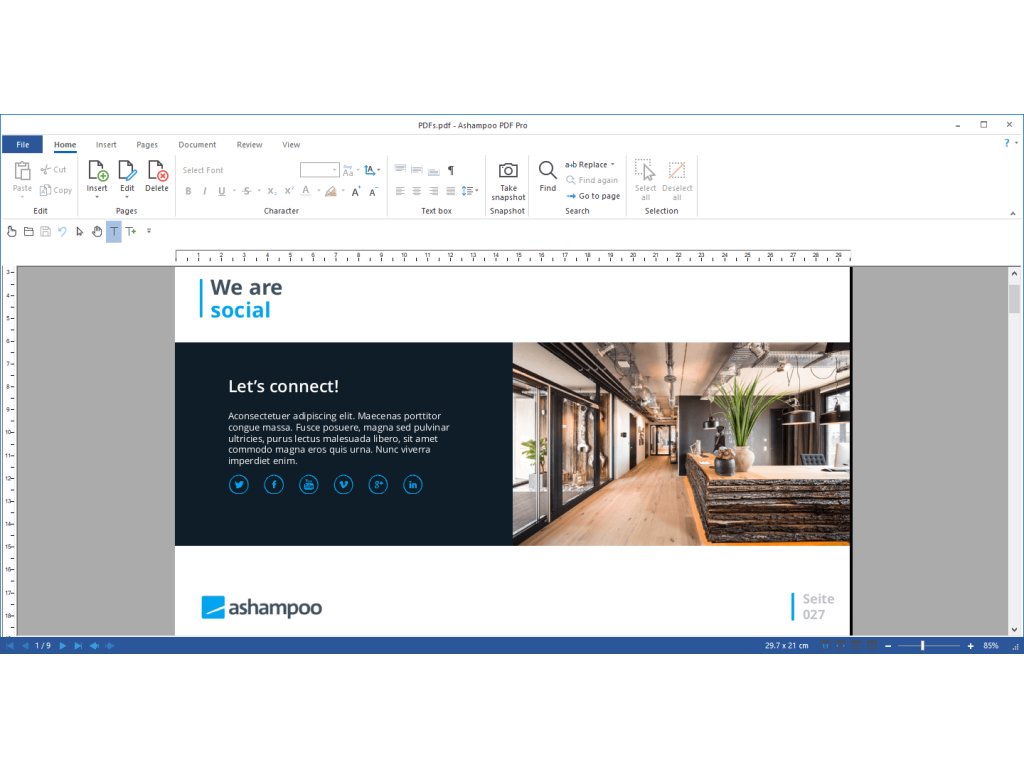Select the hand pan tool
1024x768 pixels.
coord(97,232)
